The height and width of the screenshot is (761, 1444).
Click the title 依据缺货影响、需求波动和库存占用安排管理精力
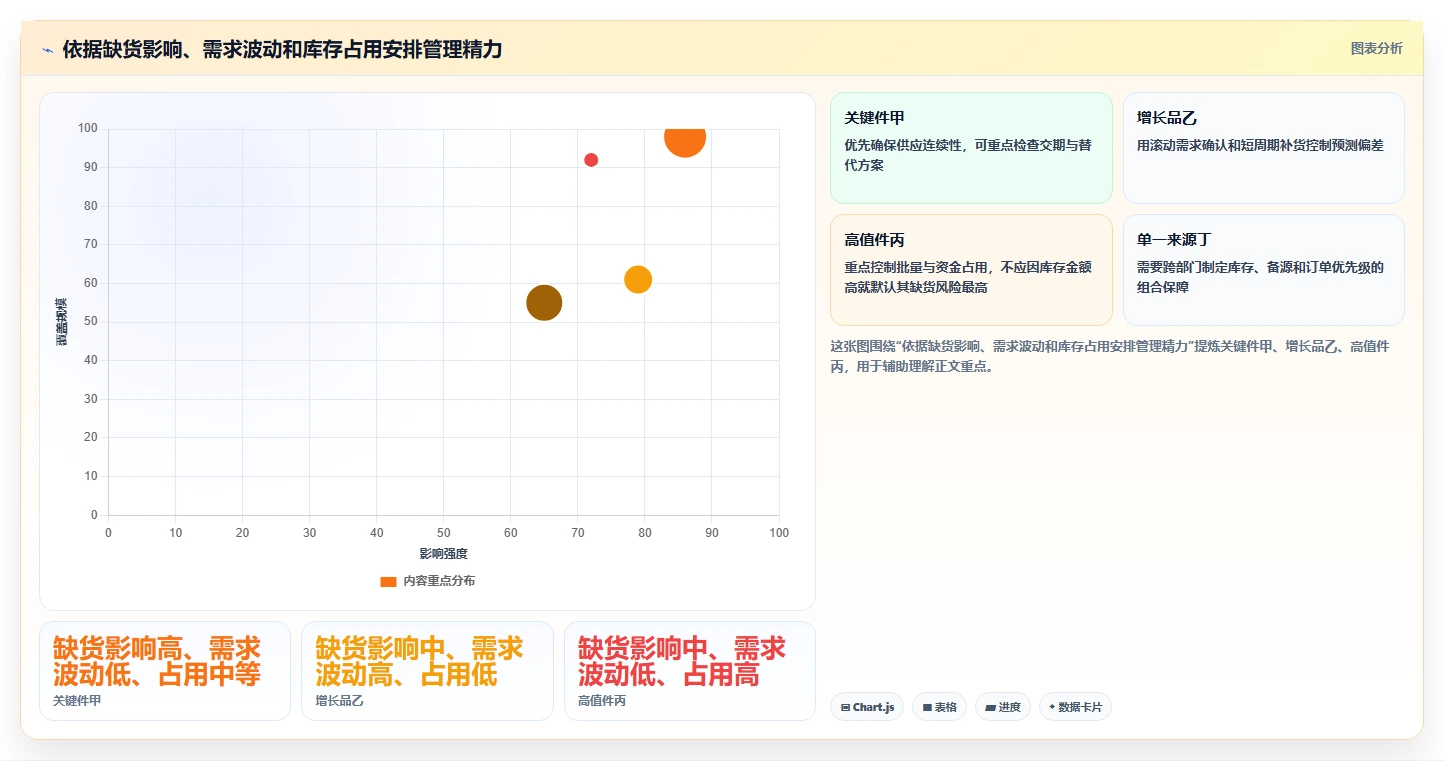[x=282, y=49]
